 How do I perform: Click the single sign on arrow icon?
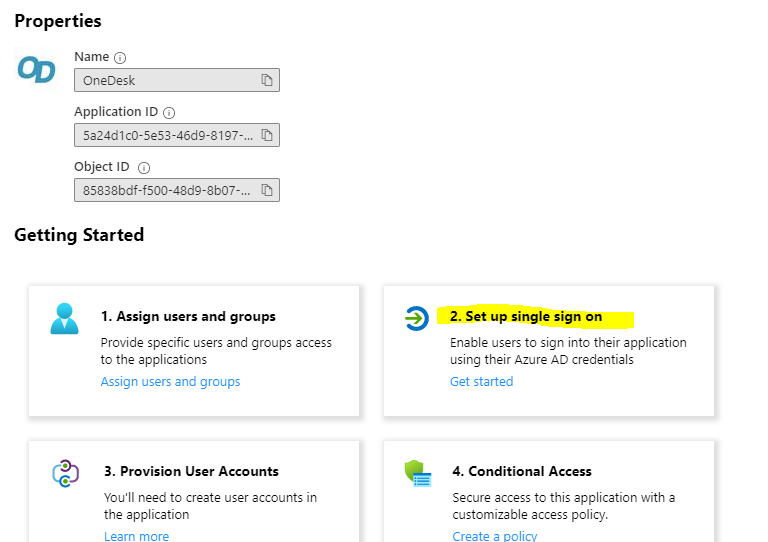coord(416,318)
